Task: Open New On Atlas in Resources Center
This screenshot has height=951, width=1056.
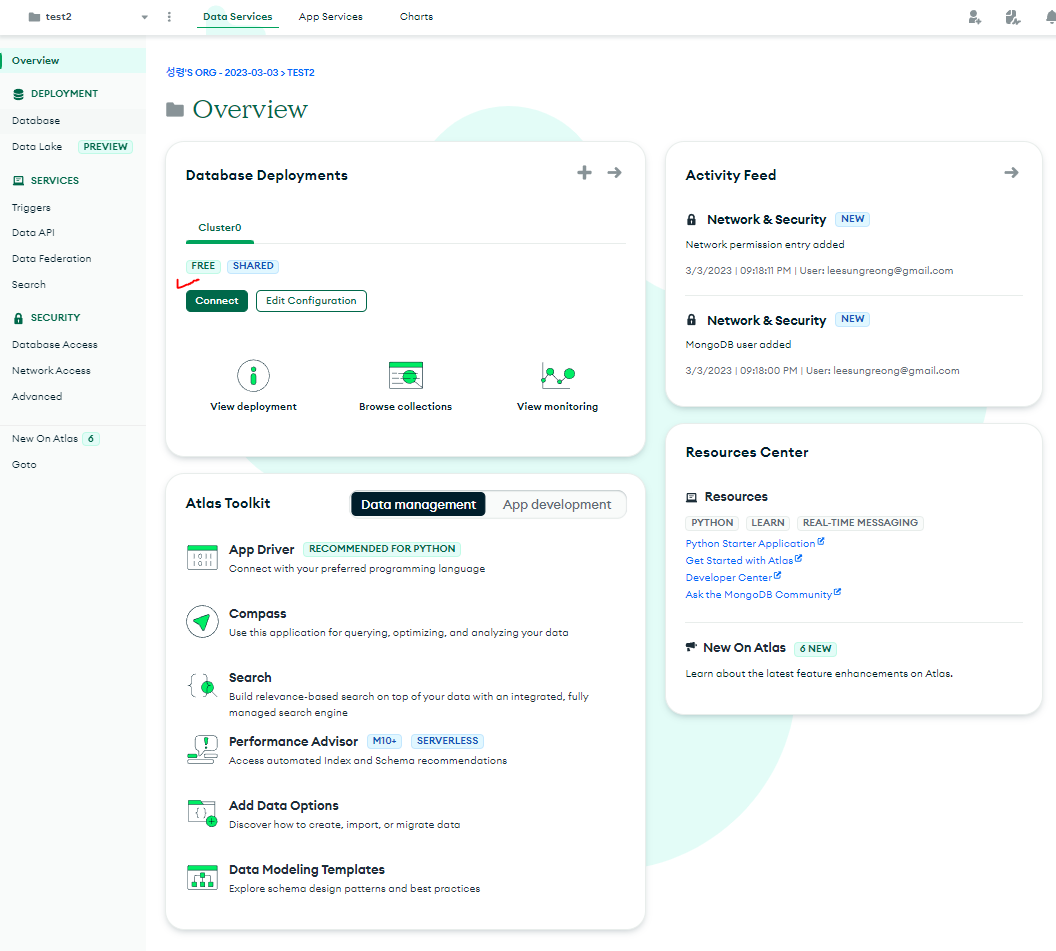Action: pyautogui.click(x=744, y=648)
